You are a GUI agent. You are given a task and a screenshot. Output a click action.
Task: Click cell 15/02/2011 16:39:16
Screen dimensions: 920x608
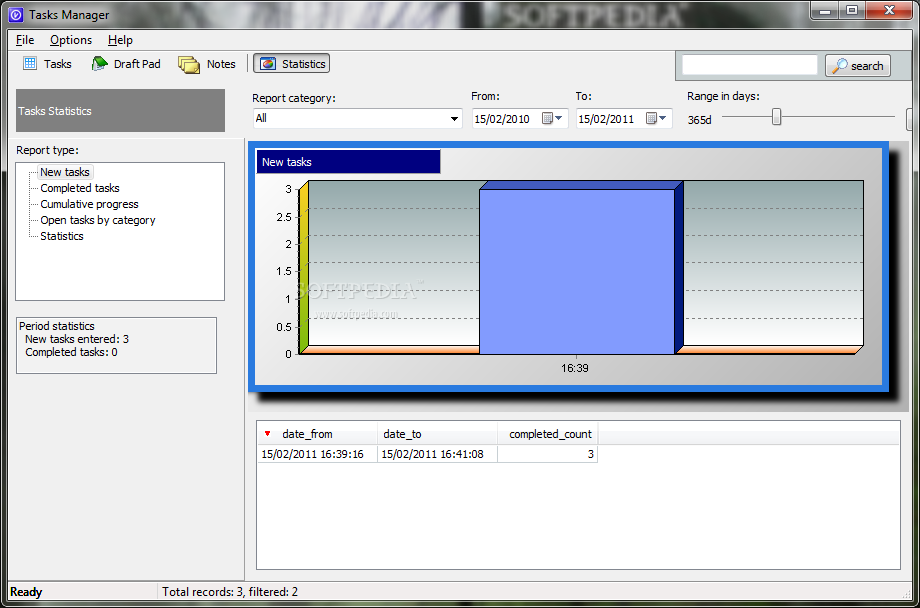tap(317, 454)
